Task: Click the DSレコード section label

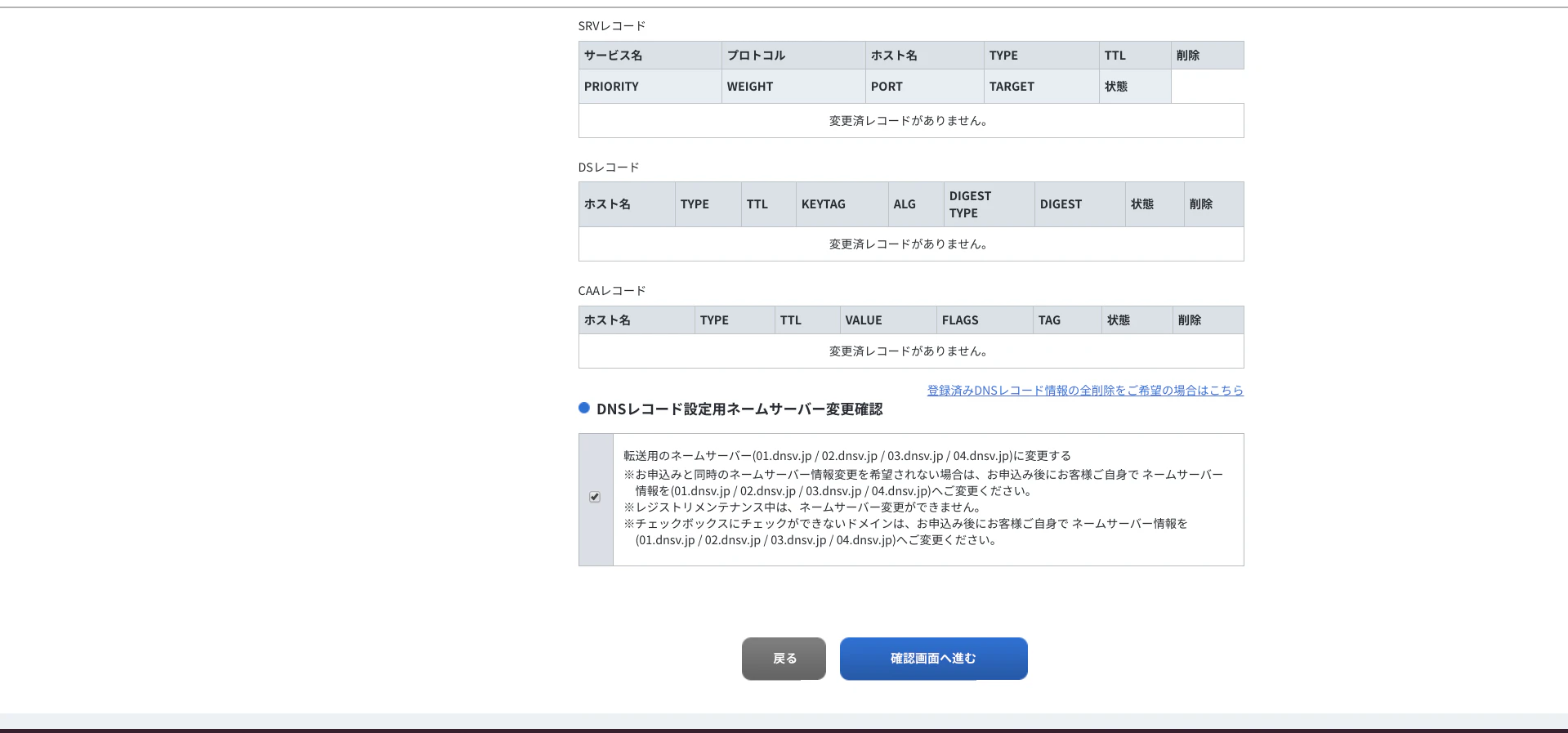Action: [609, 168]
